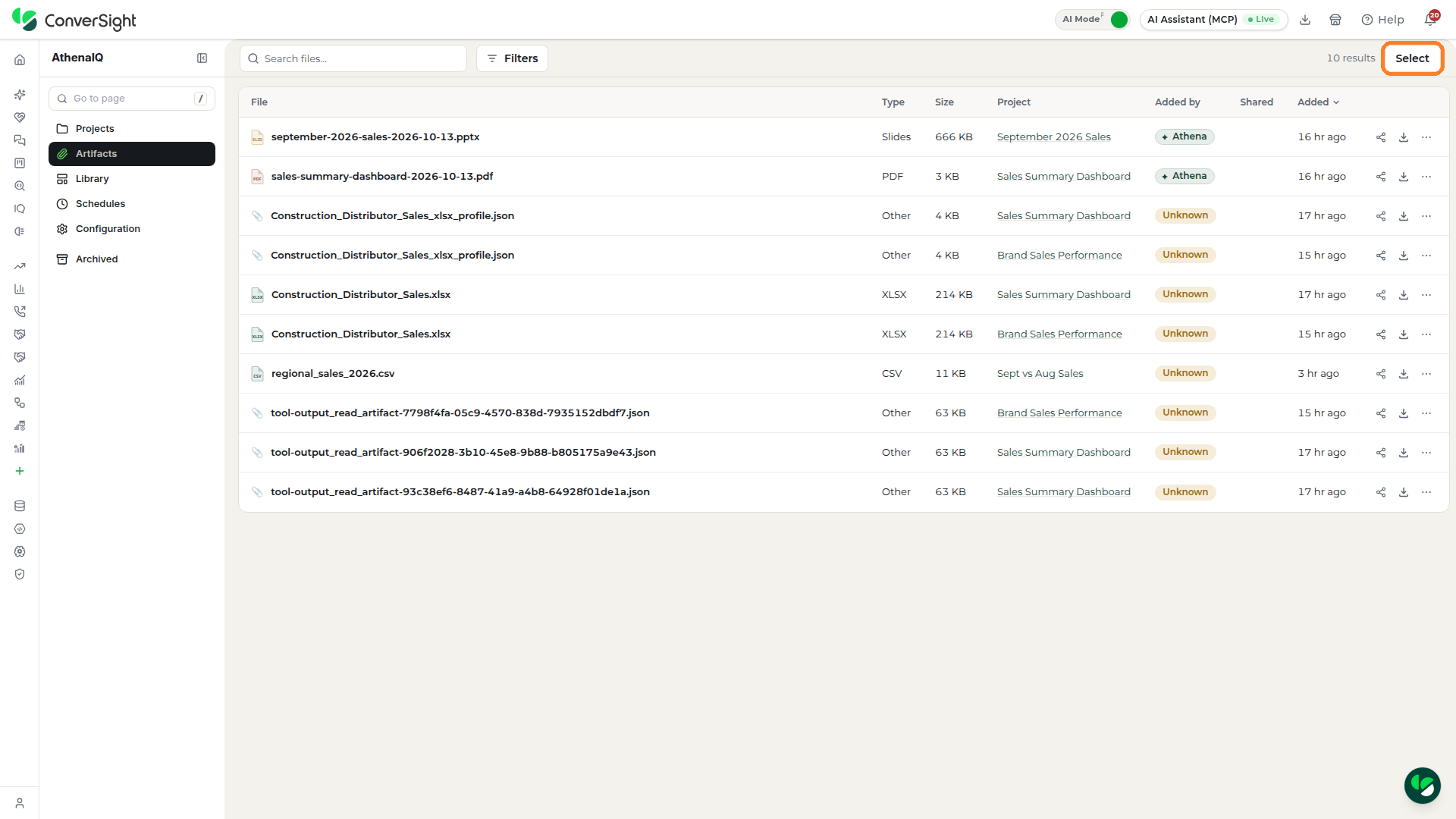Open file september-2026-sales-2026-10-13.pptx
This screenshot has height=819, width=1456.
point(375,137)
